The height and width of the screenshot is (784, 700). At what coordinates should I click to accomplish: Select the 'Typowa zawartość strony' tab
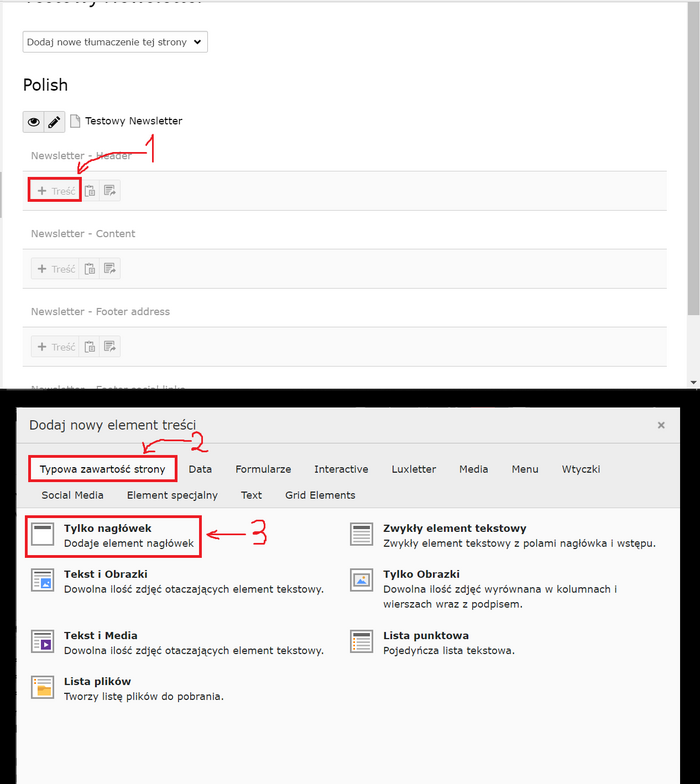point(102,469)
